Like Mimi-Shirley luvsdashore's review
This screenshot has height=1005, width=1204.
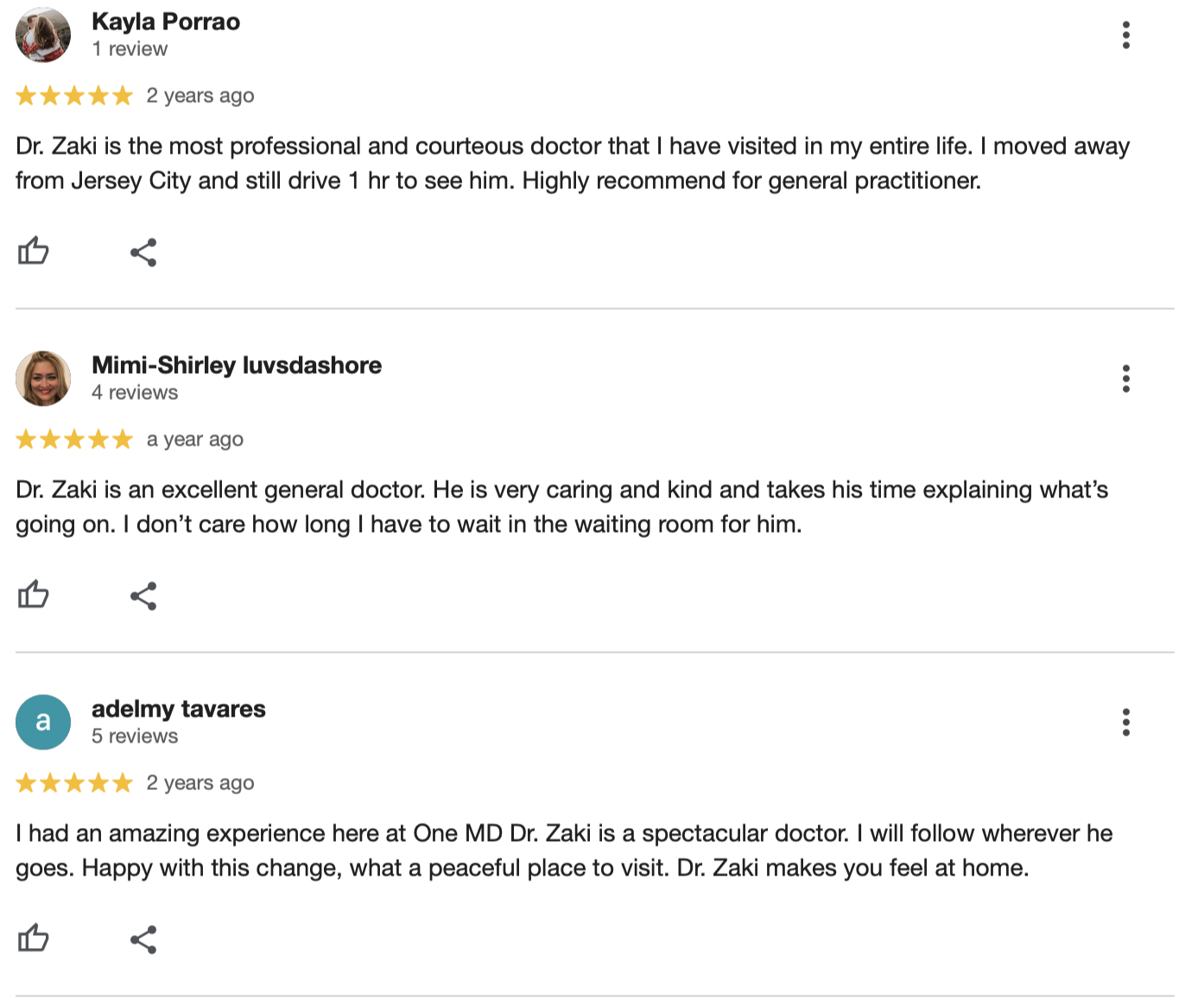click(34, 595)
